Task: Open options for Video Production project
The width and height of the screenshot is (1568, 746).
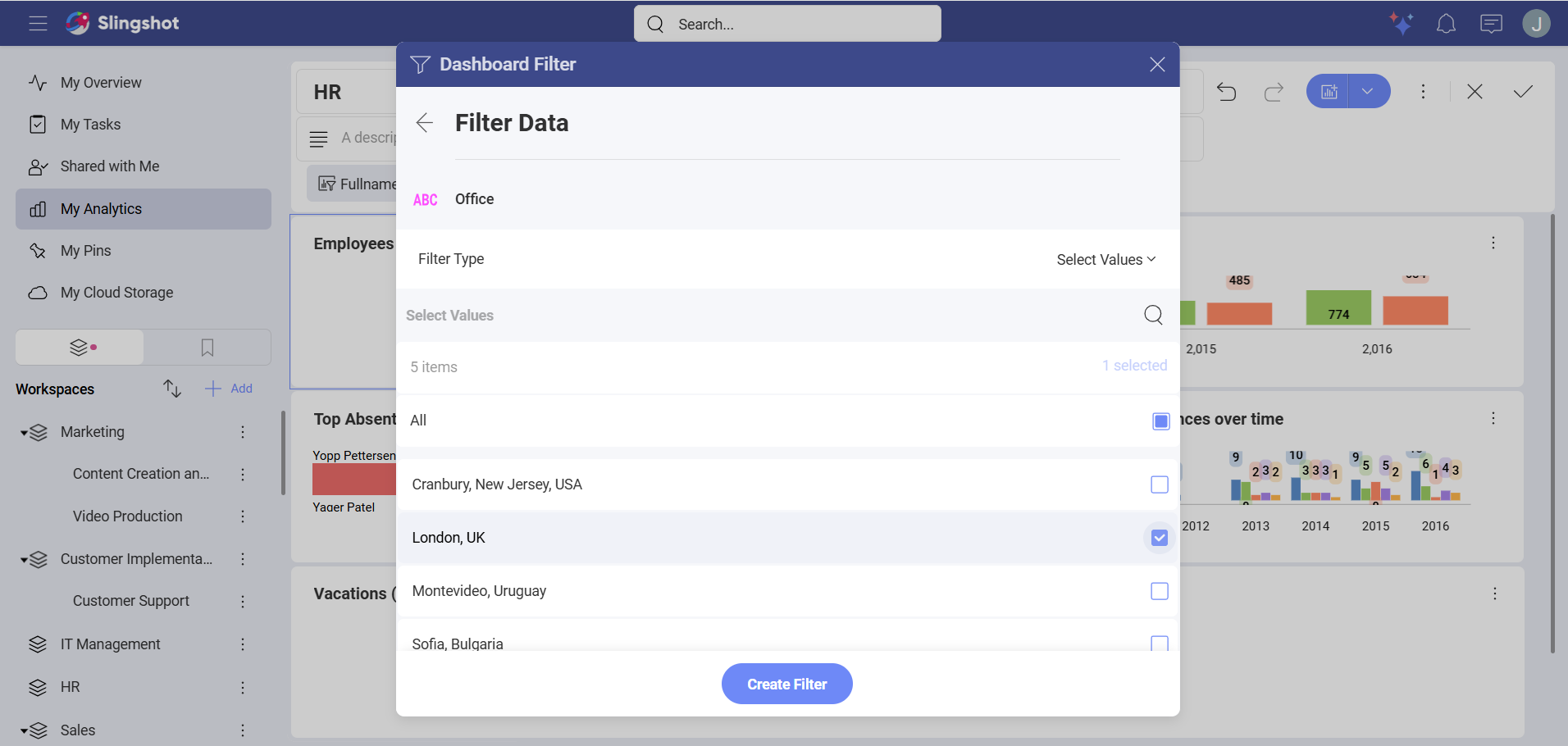Action: (x=243, y=516)
